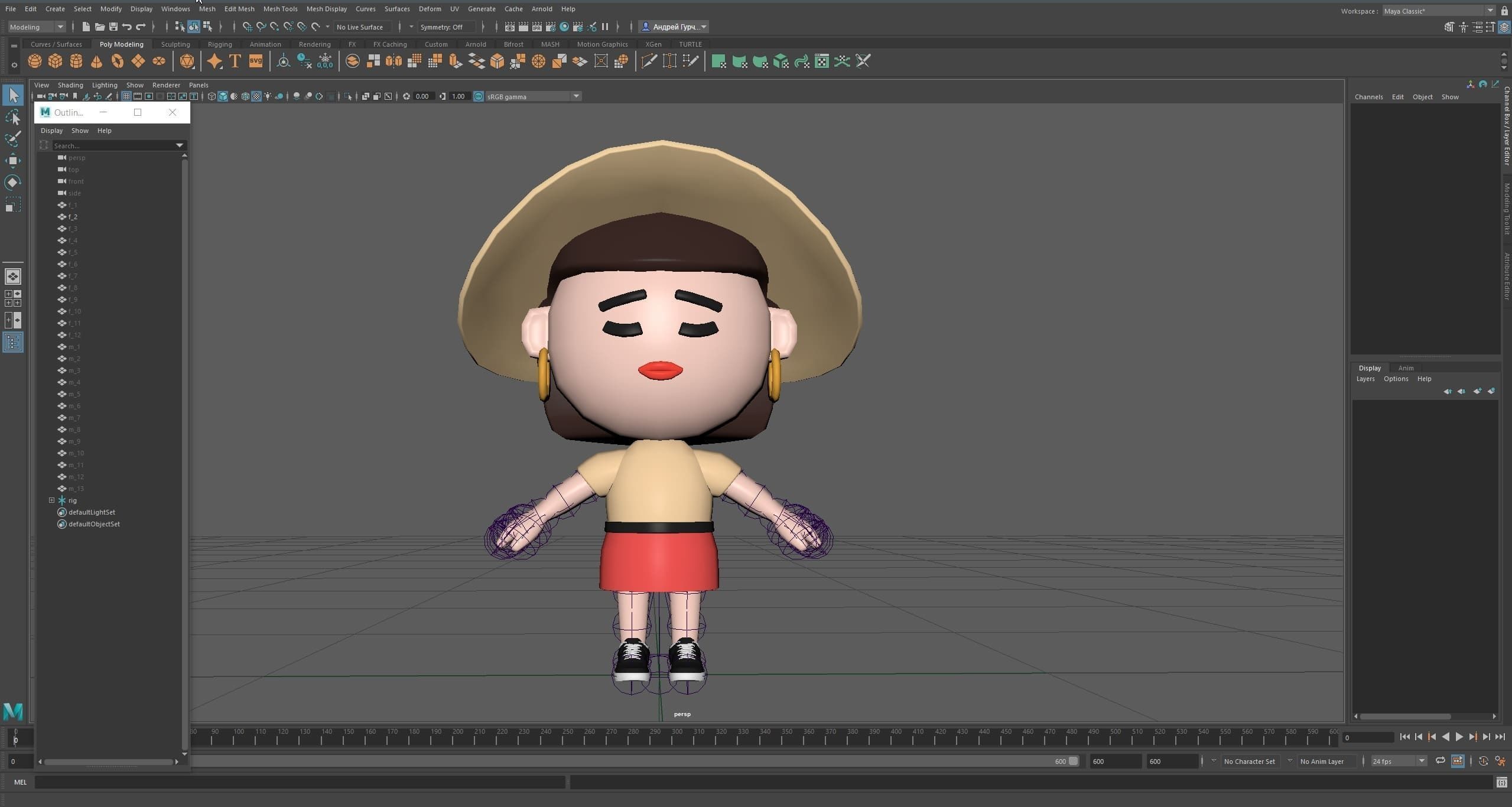Open the Outliner search filter dropdown arrow
The height and width of the screenshot is (807, 1512).
pos(180,145)
